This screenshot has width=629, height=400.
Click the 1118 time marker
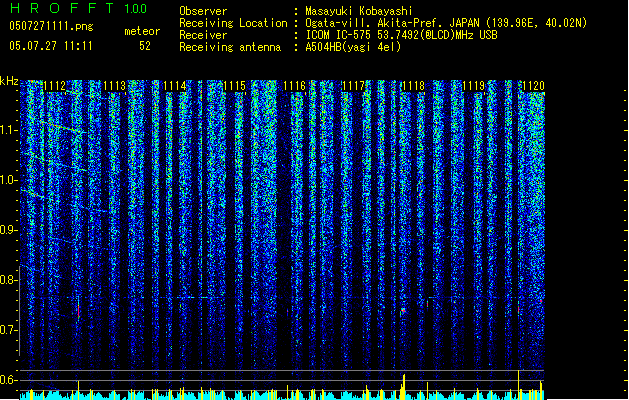(414, 86)
